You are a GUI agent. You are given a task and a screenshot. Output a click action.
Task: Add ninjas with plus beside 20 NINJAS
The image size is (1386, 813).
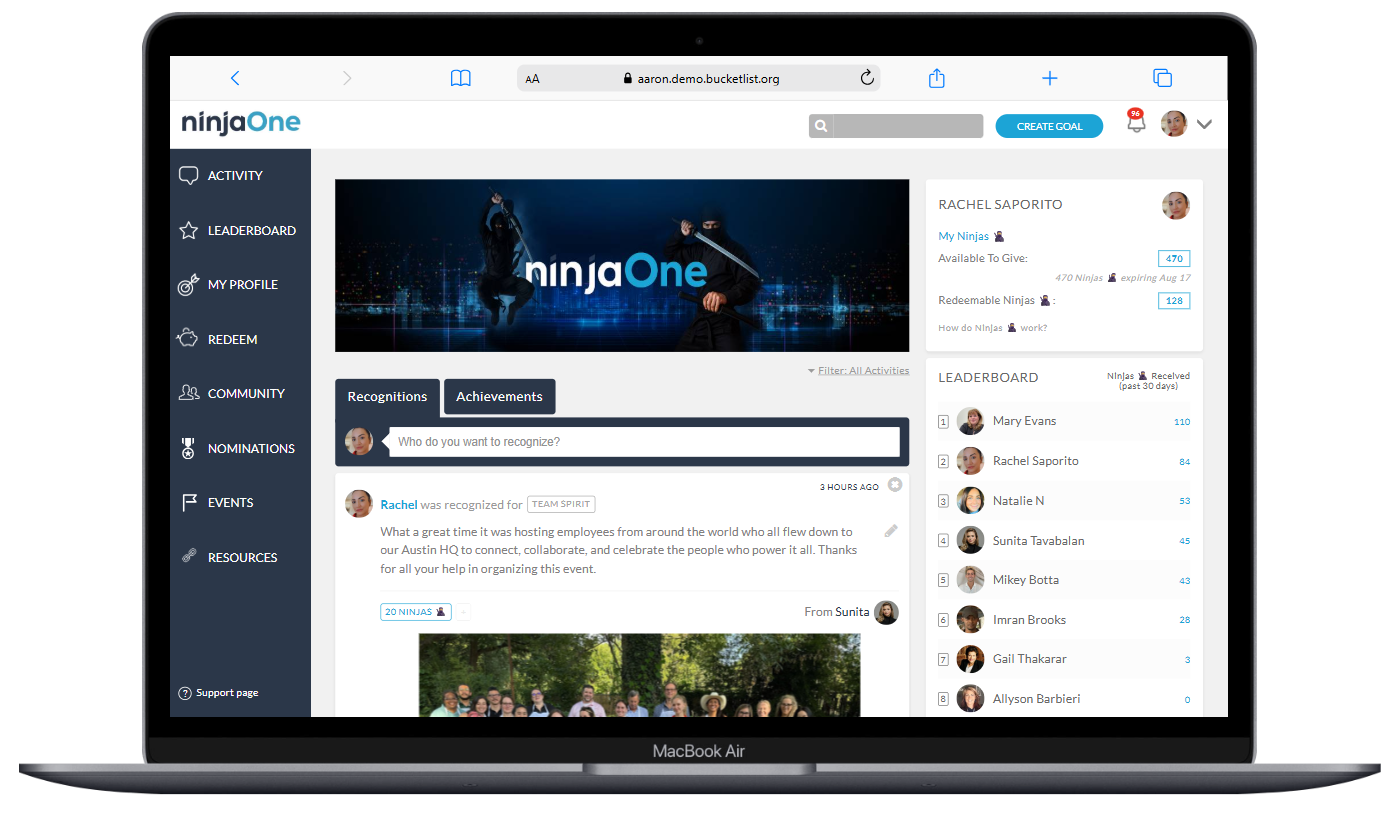click(463, 612)
